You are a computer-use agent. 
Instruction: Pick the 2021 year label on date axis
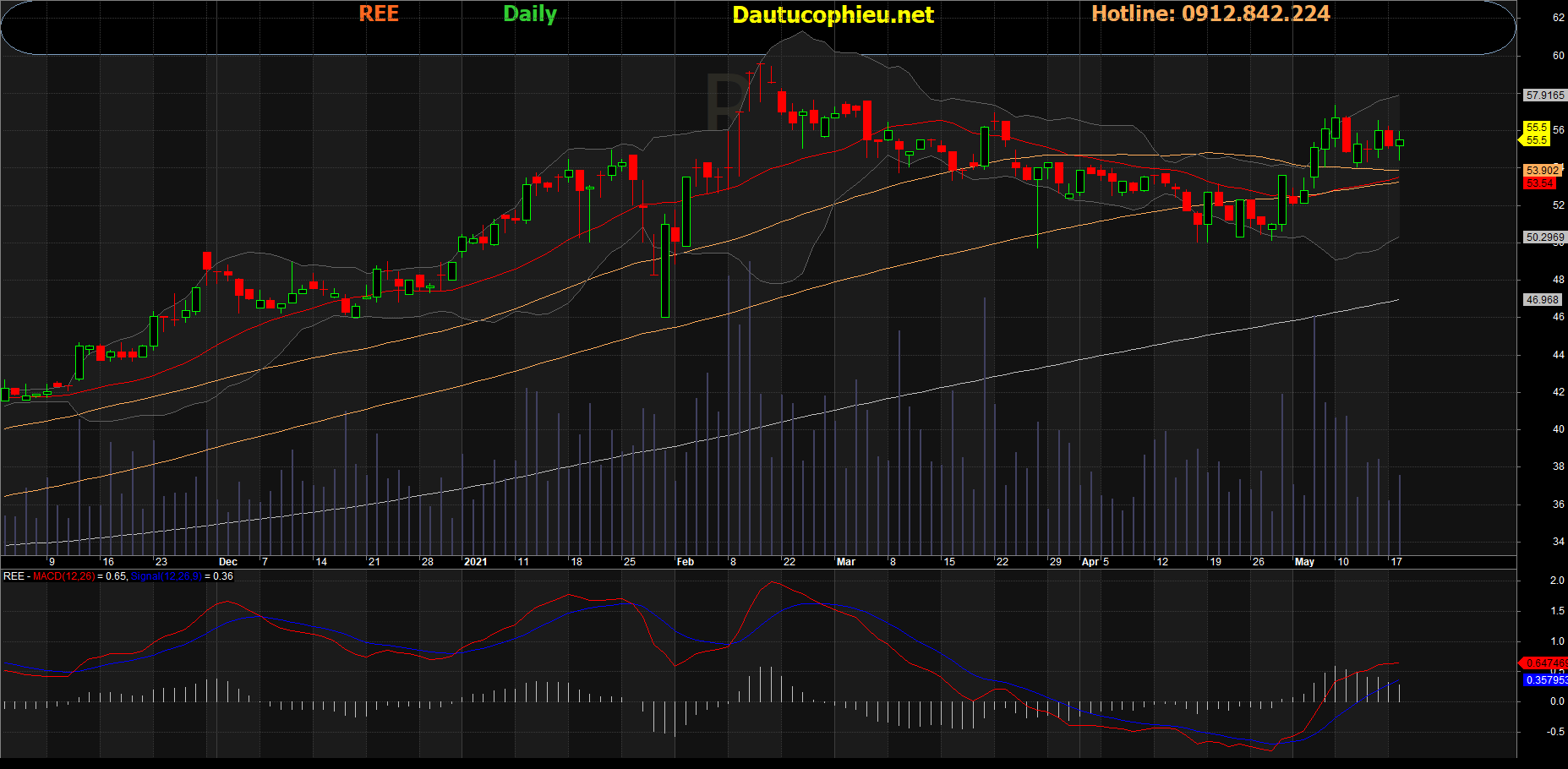(476, 562)
